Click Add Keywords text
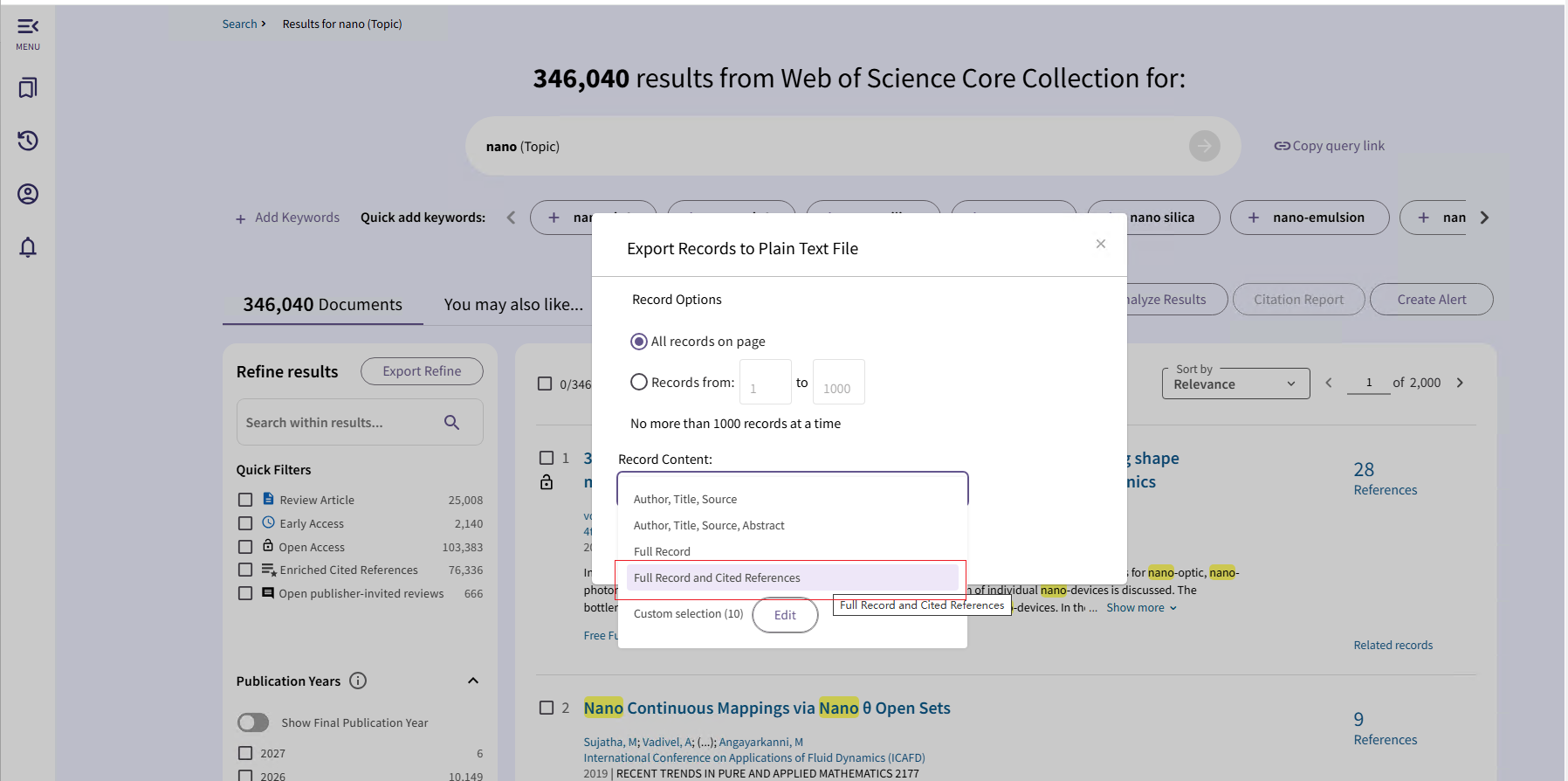The width and height of the screenshot is (1568, 781). (x=297, y=218)
